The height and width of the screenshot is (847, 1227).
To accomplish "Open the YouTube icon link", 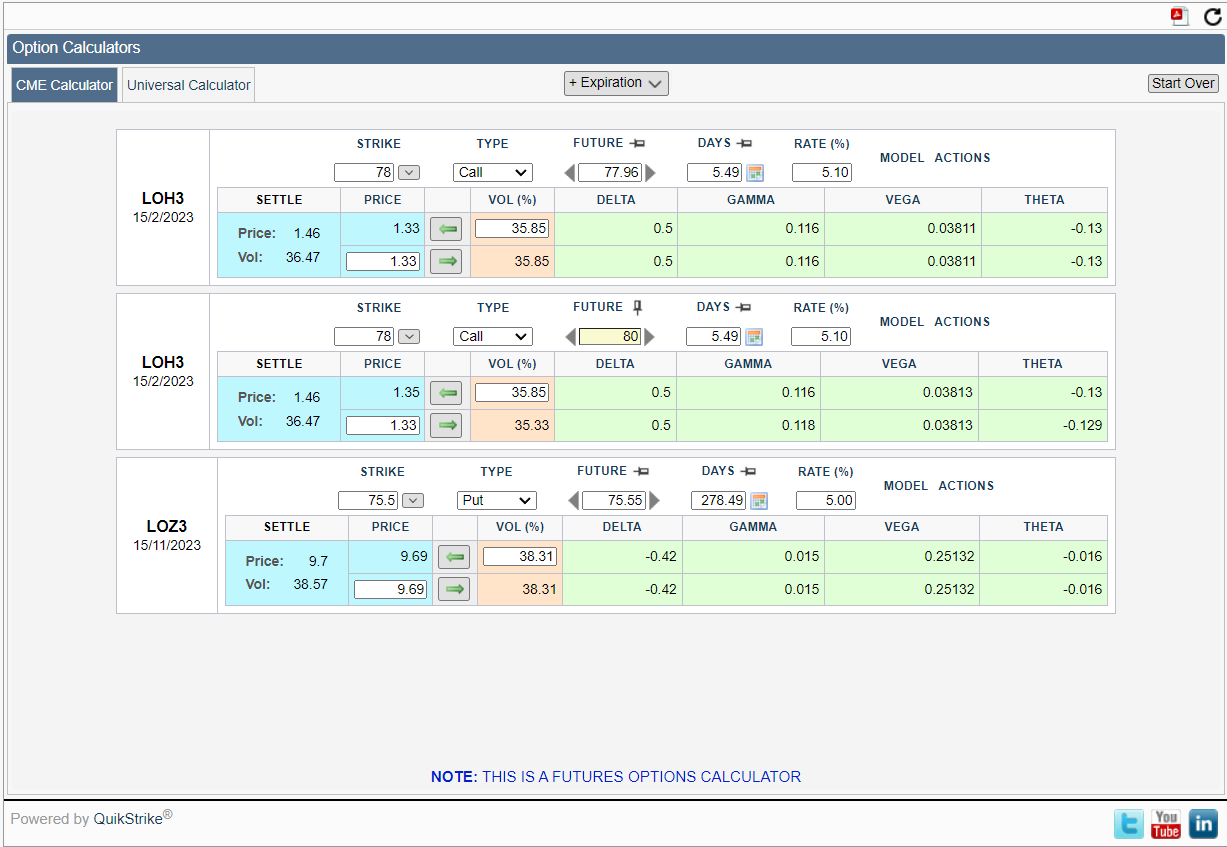I will [1166, 823].
